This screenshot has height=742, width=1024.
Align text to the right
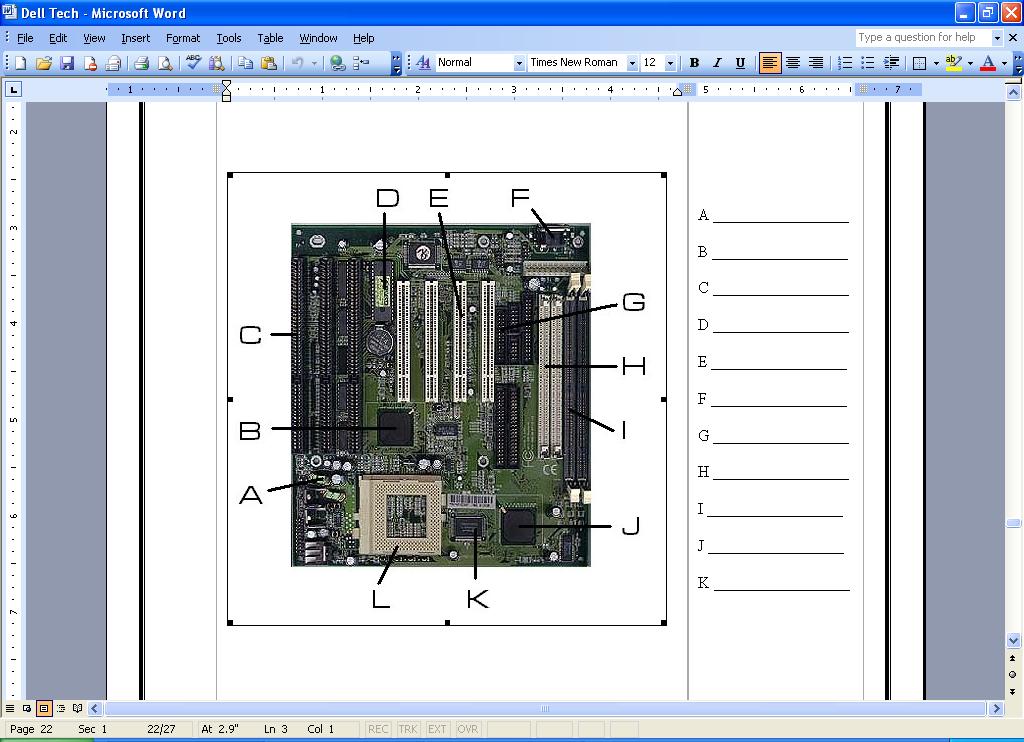click(816, 63)
